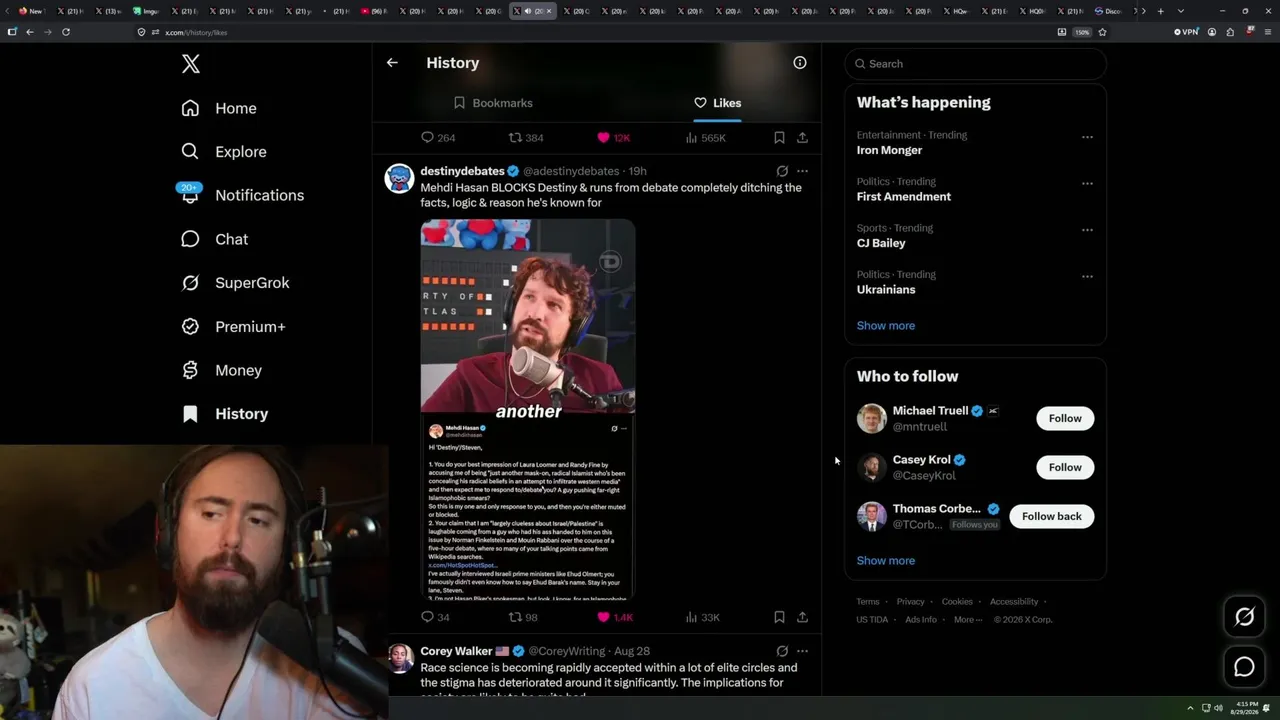
Task: Open Corey Walker's profile name link
Action: coord(456,651)
